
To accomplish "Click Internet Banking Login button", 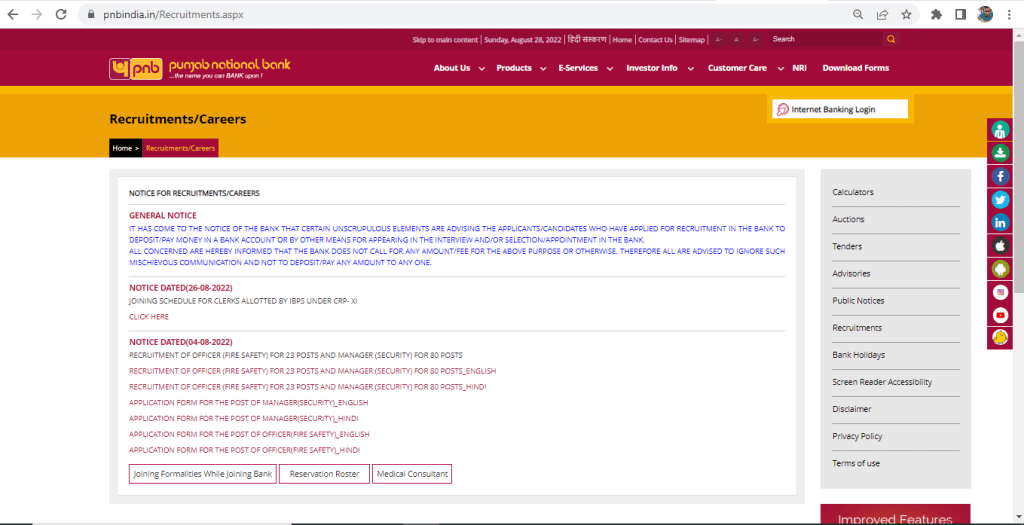I will 840,110.
